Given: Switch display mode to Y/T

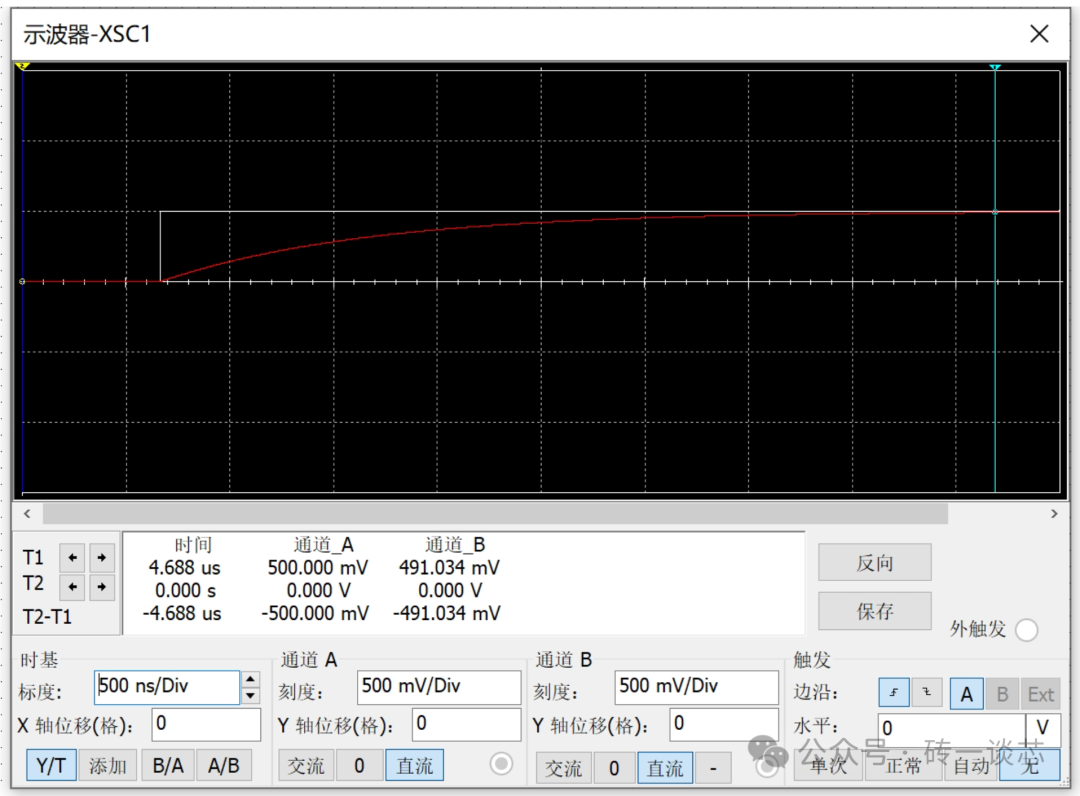Looking at the screenshot, I should pyautogui.click(x=51, y=766).
